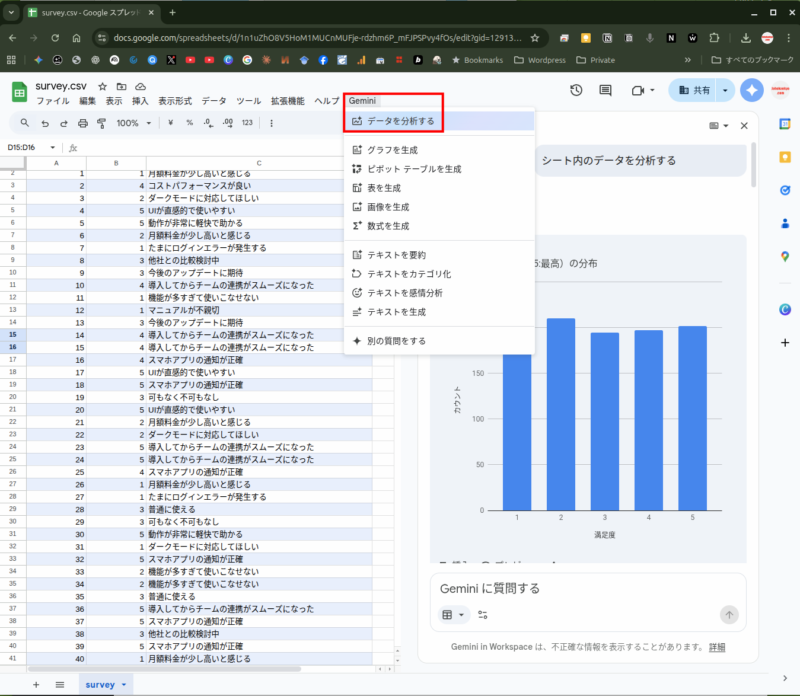Open the 詳細 link under Gemini input
The height and width of the screenshot is (696, 800).
[x=717, y=647]
